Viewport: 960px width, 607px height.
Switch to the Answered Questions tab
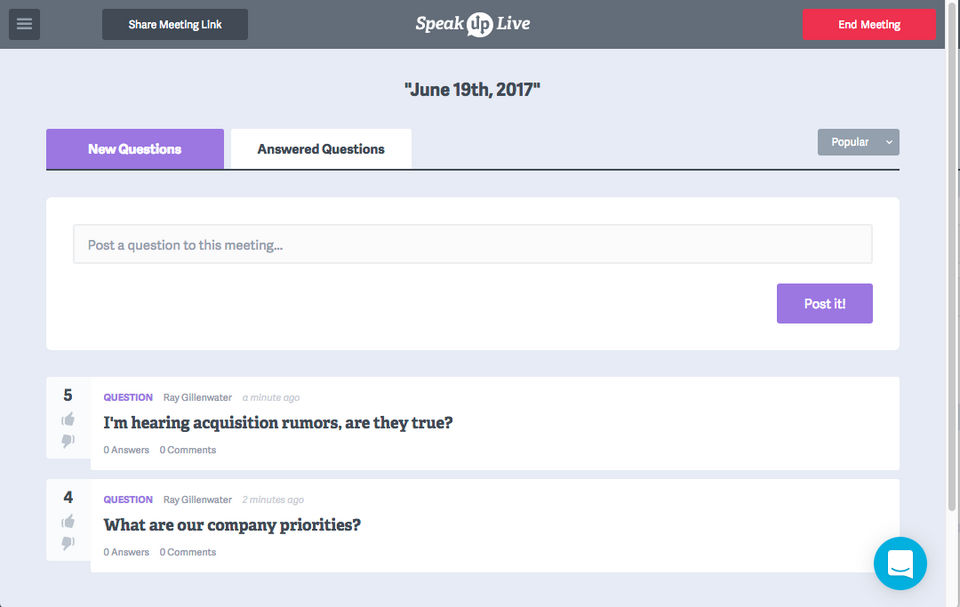321,149
